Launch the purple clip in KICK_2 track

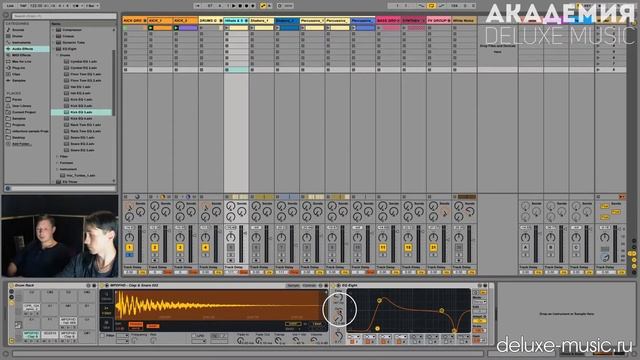coord(176,28)
